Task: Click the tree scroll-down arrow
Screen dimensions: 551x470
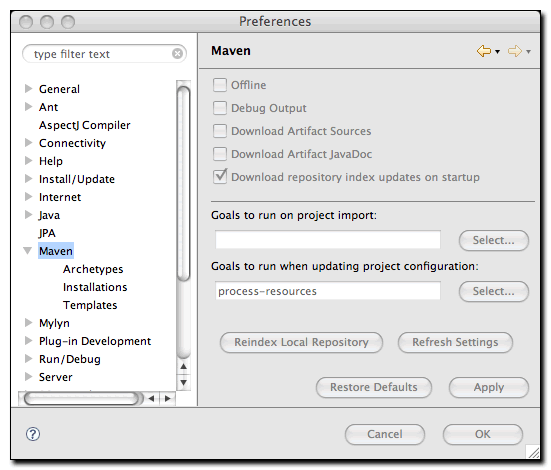Action: click(x=183, y=382)
